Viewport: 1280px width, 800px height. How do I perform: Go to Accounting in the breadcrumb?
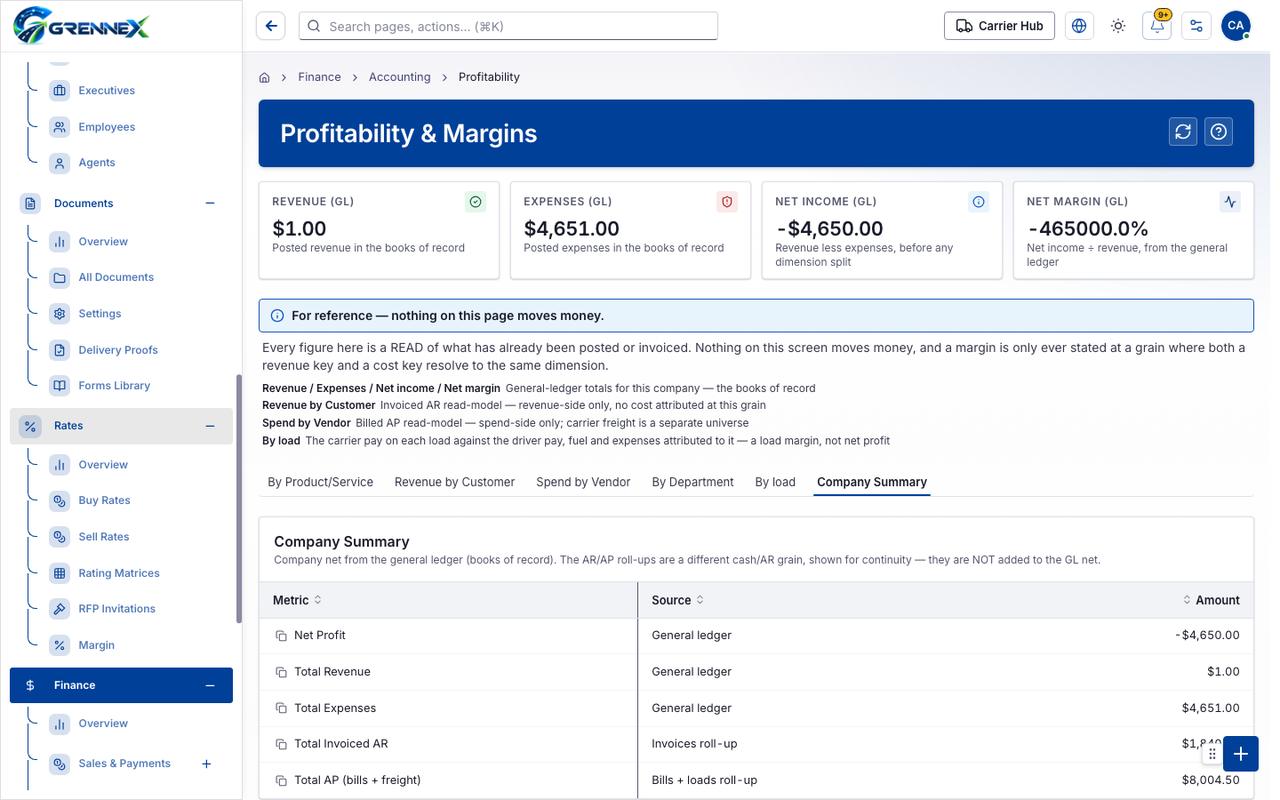(x=399, y=77)
